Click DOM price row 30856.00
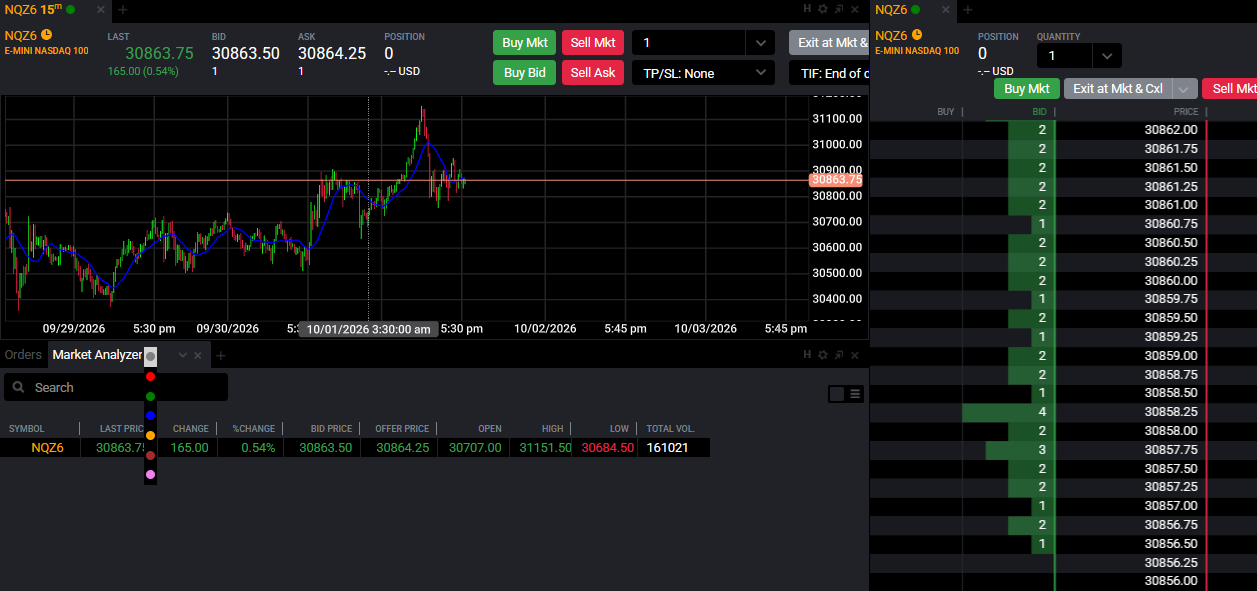Viewport: 1257px width, 591px height. [x=1171, y=581]
